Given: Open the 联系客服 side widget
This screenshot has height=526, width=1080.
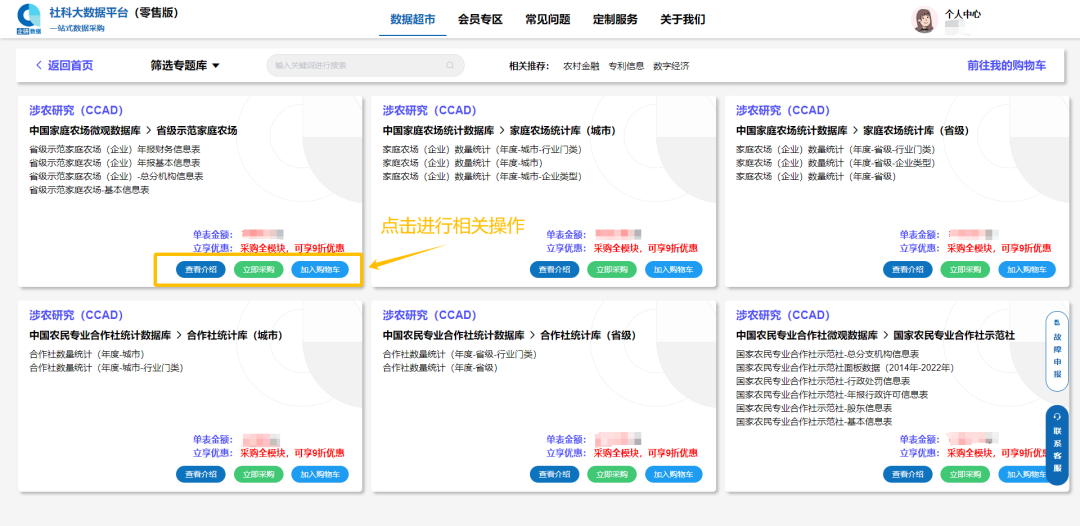Looking at the screenshot, I should (x=1057, y=445).
